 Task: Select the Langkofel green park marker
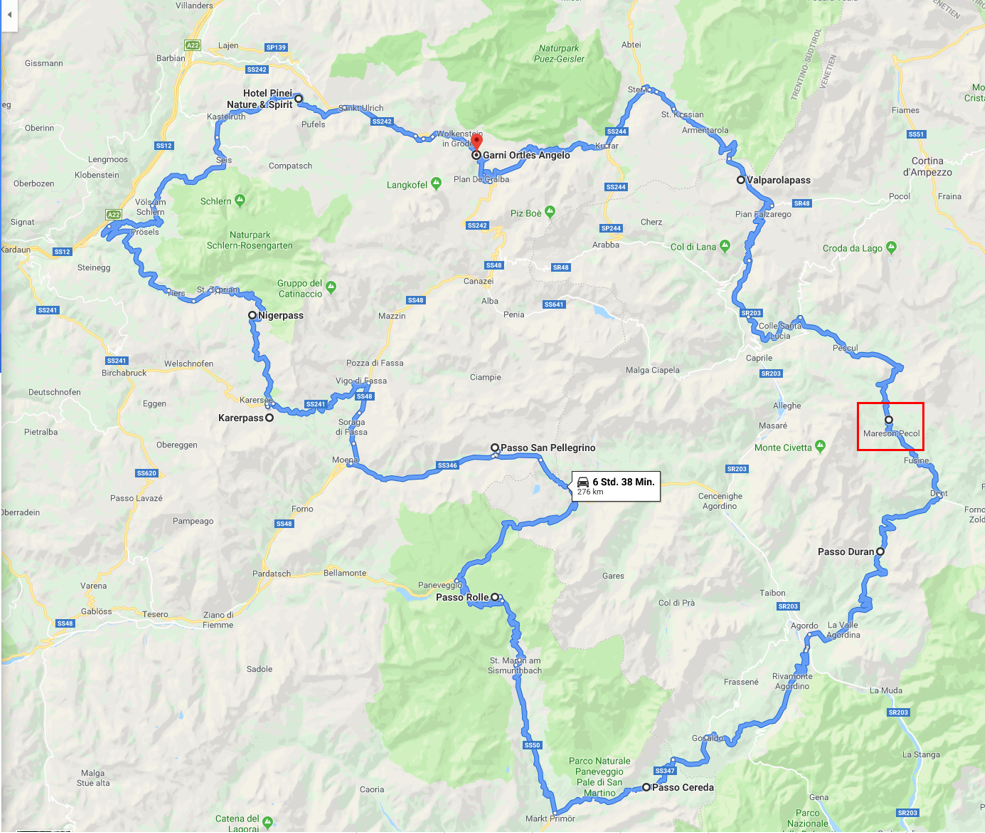tap(437, 183)
